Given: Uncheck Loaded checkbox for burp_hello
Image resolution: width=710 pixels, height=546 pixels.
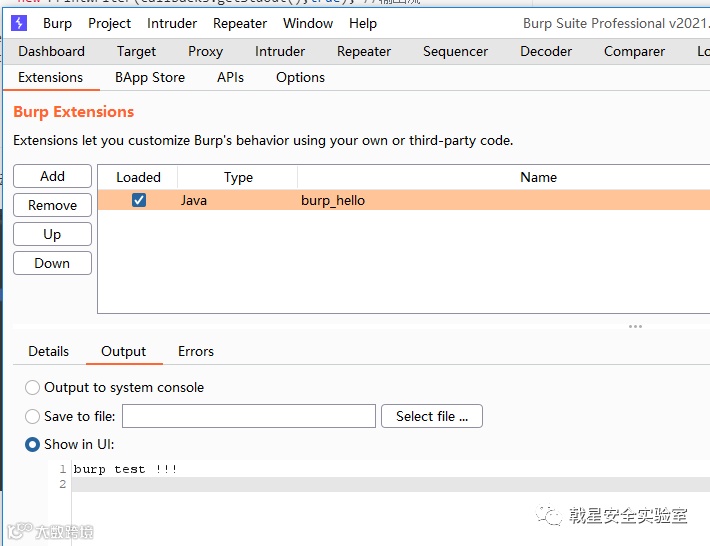Looking at the screenshot, I should pos(139,200).
